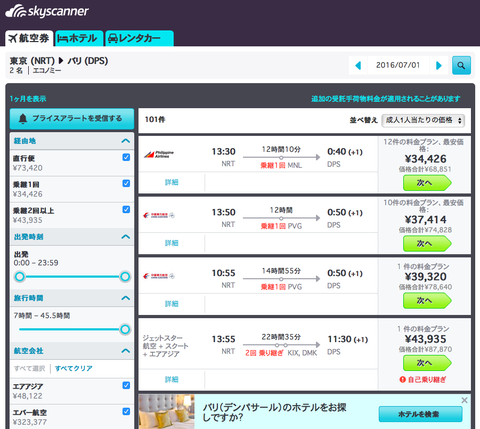Screen dimensions: 480x429
Task: Collapse the 旅行時間 filter section
Action: click(x=126, y=298)
